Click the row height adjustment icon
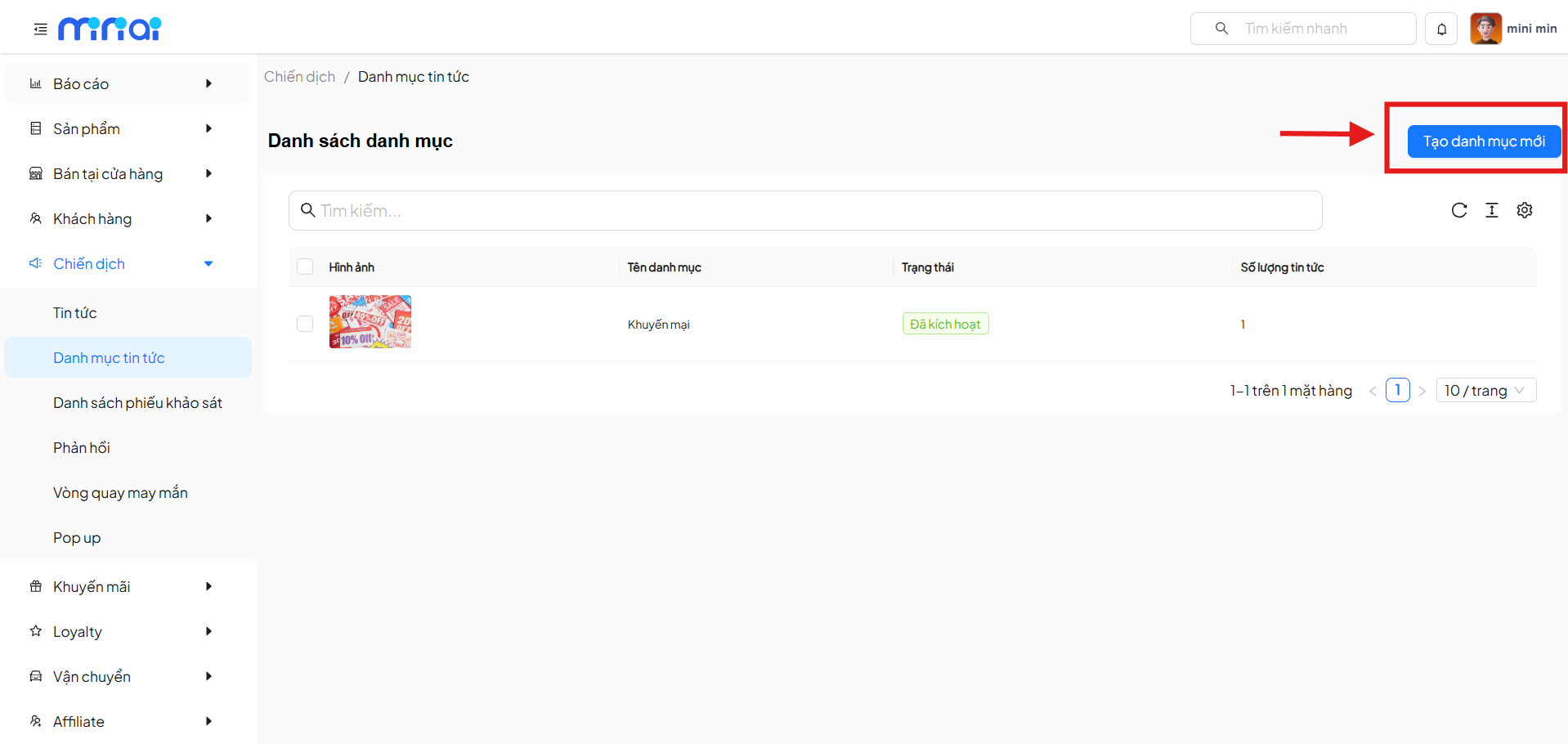This screenshot has width=1568, height=744. click(1491, 210)
